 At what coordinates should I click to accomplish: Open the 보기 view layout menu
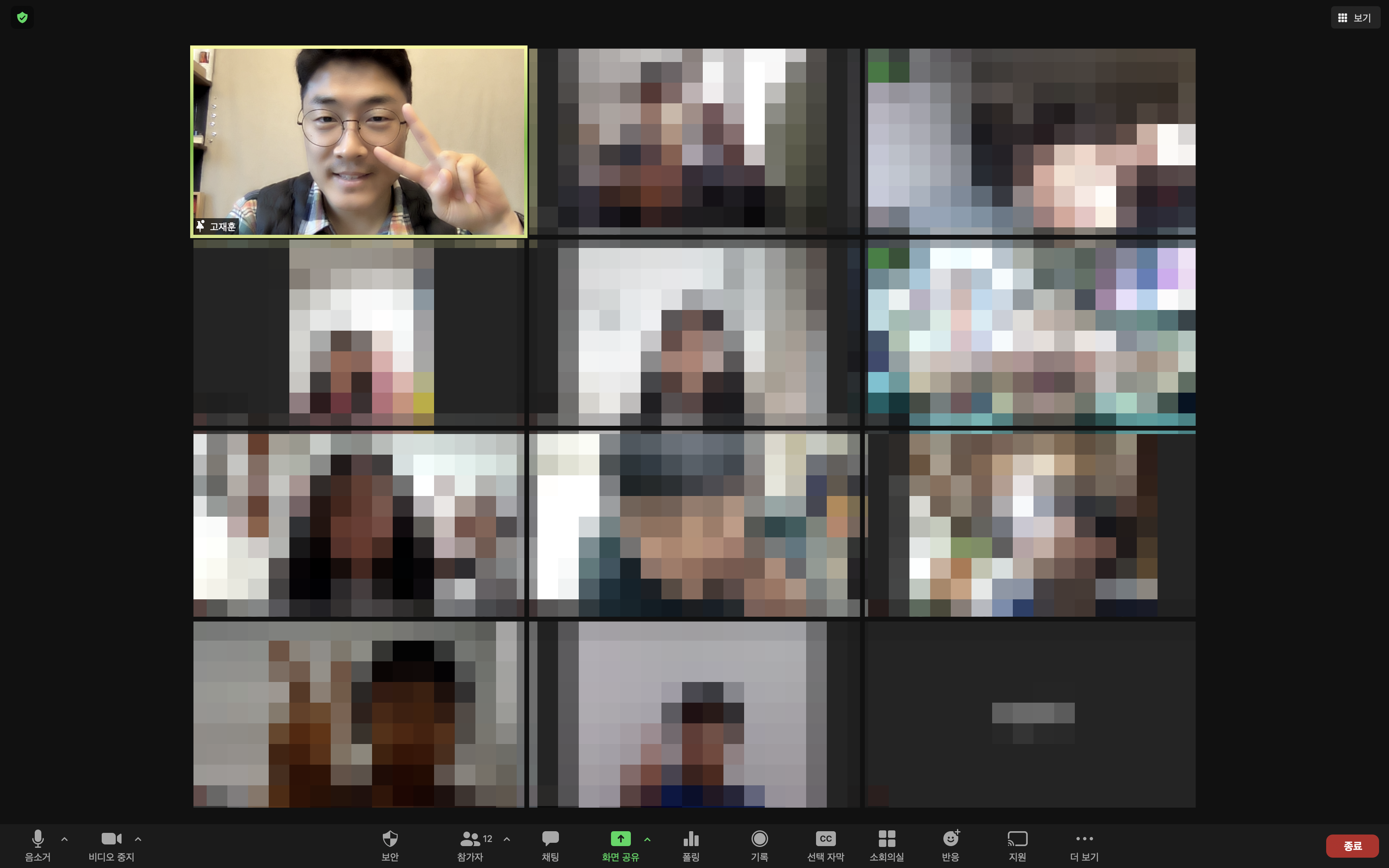(x=1355, y=18)
